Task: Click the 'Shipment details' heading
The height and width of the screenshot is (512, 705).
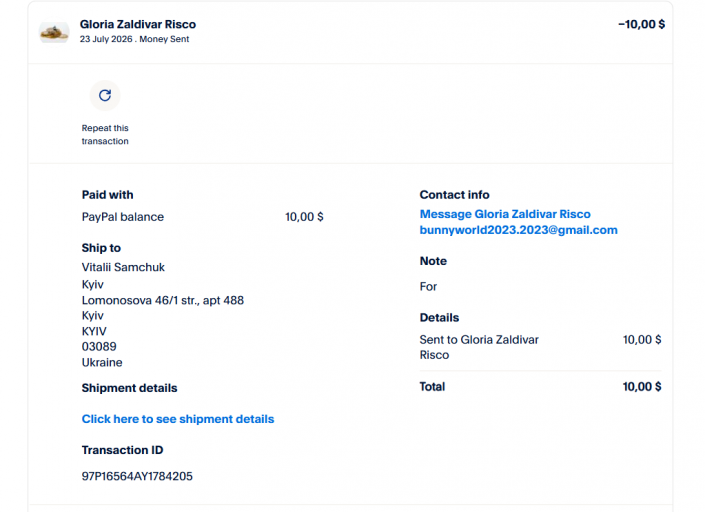Action: pos(129,388)
